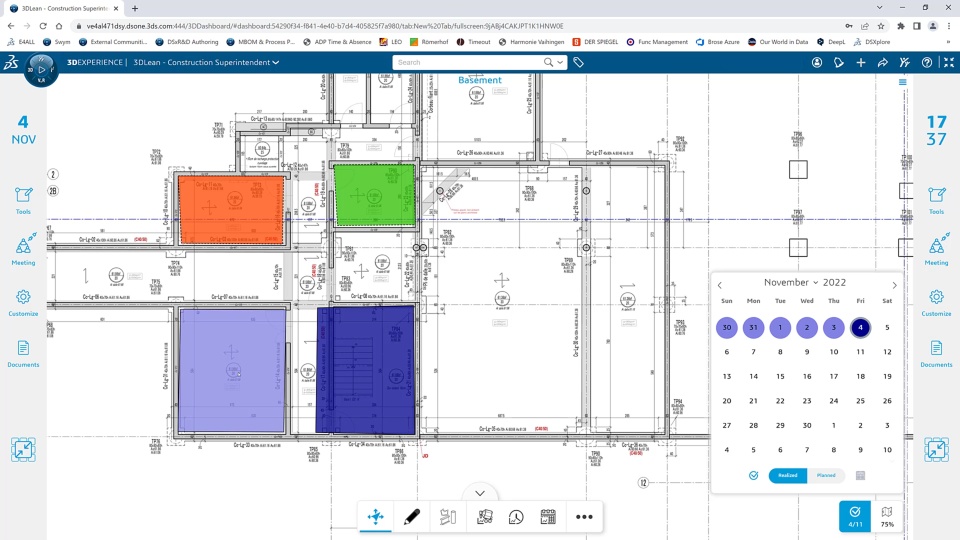Open the DeepL bookmark

pyautogui.click(x=831, y=42)
